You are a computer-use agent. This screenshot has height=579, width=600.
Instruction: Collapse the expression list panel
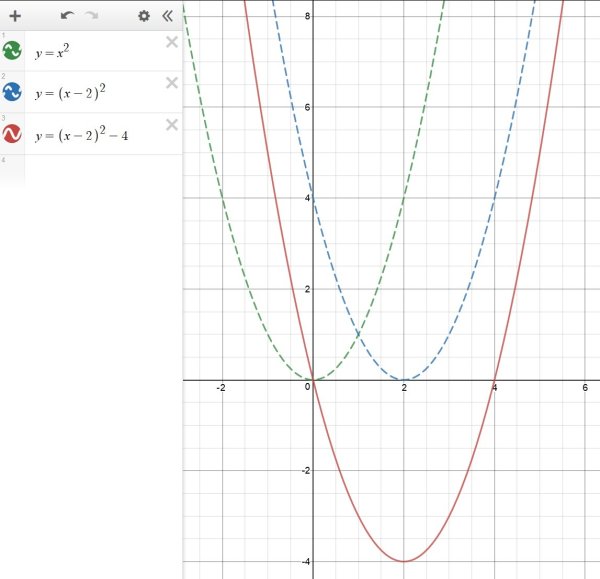point(167,16)
